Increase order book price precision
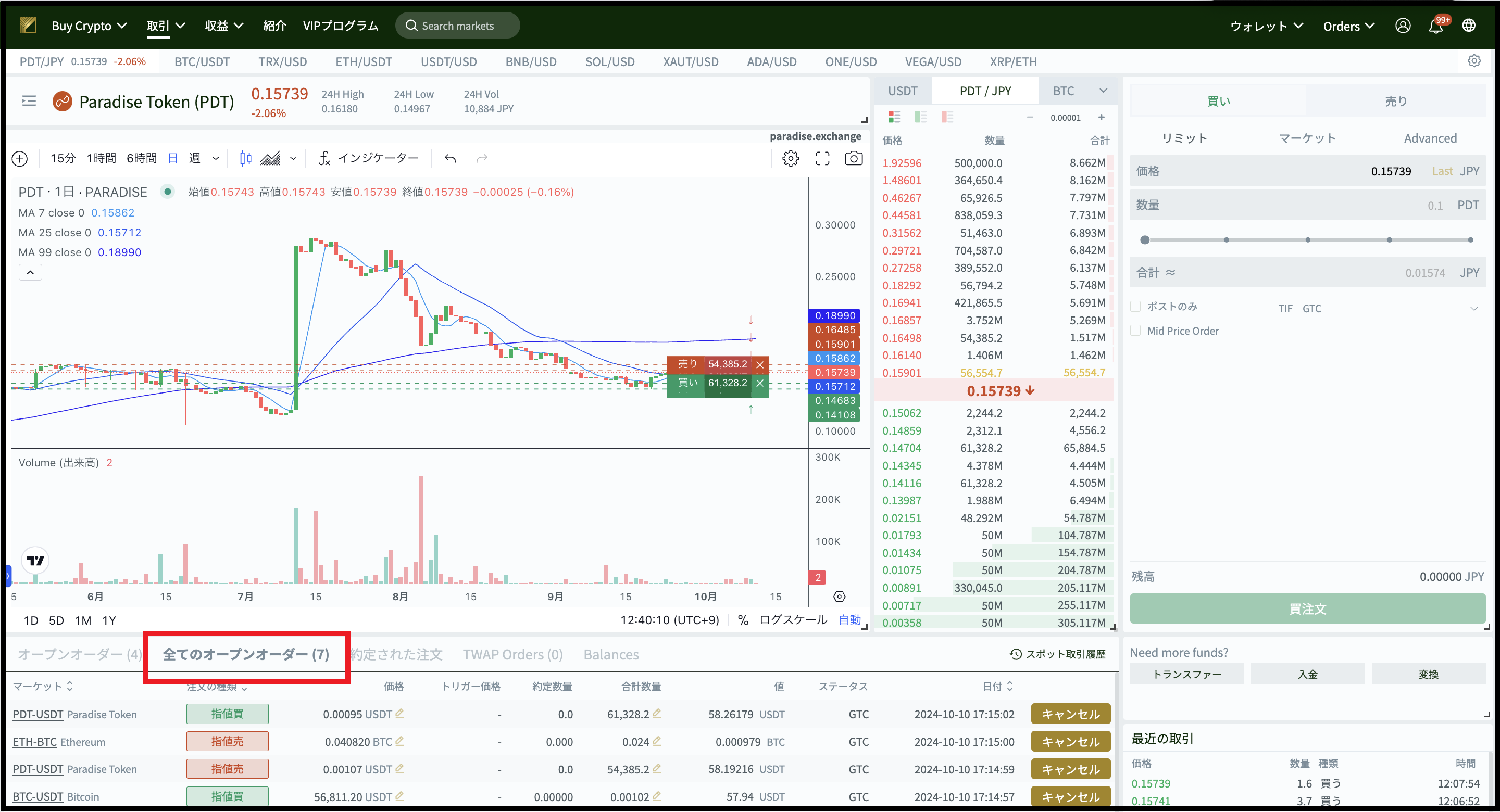 (x=1101, y=117)
